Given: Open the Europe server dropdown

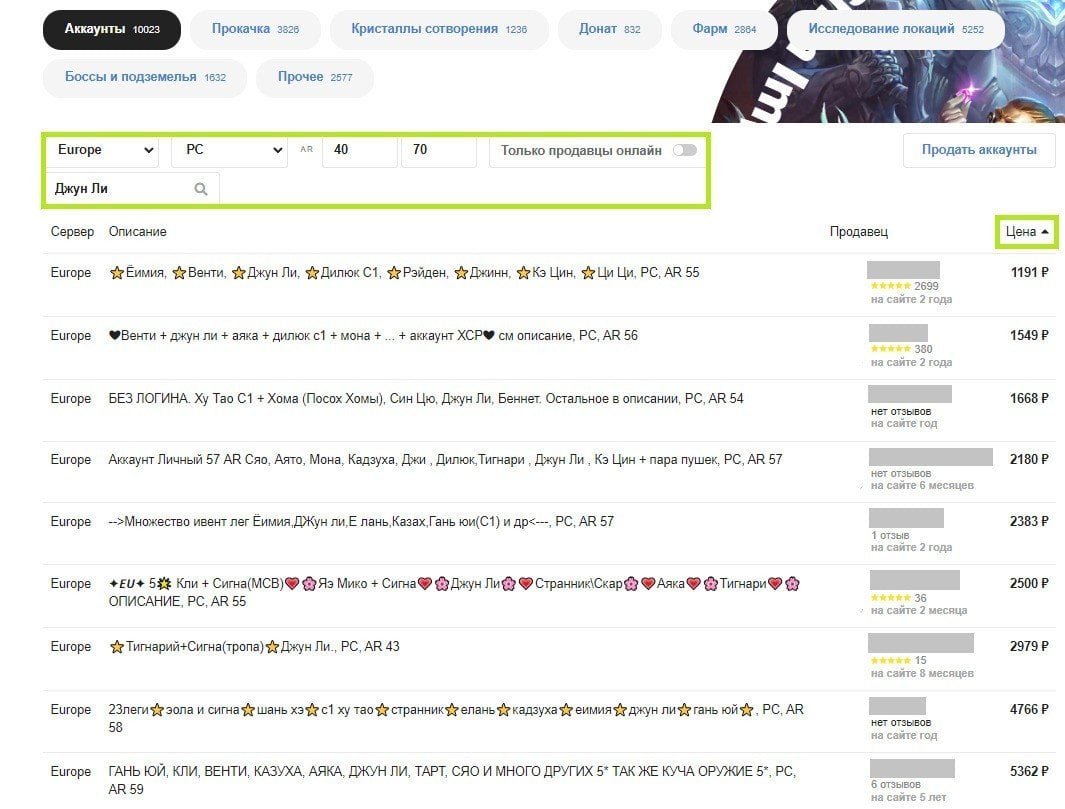Looking at the screenshot, I should [x=103, y=150].
